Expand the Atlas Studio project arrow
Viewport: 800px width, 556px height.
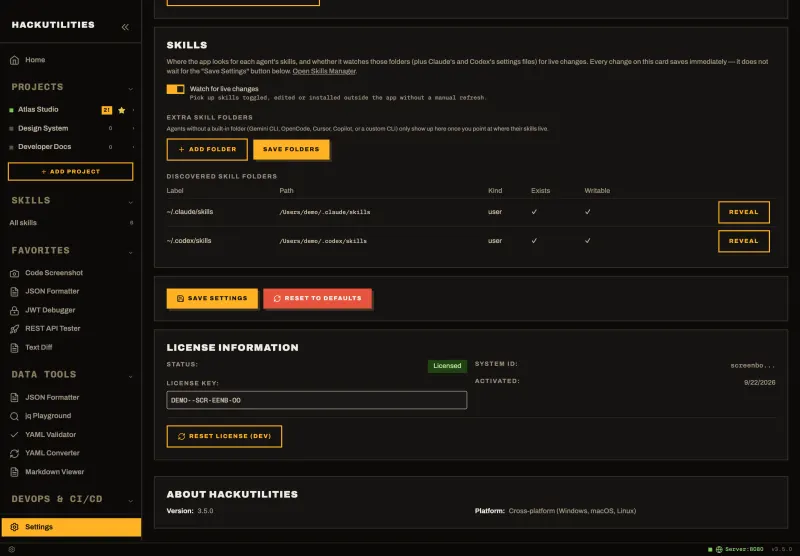click(134, 110)
